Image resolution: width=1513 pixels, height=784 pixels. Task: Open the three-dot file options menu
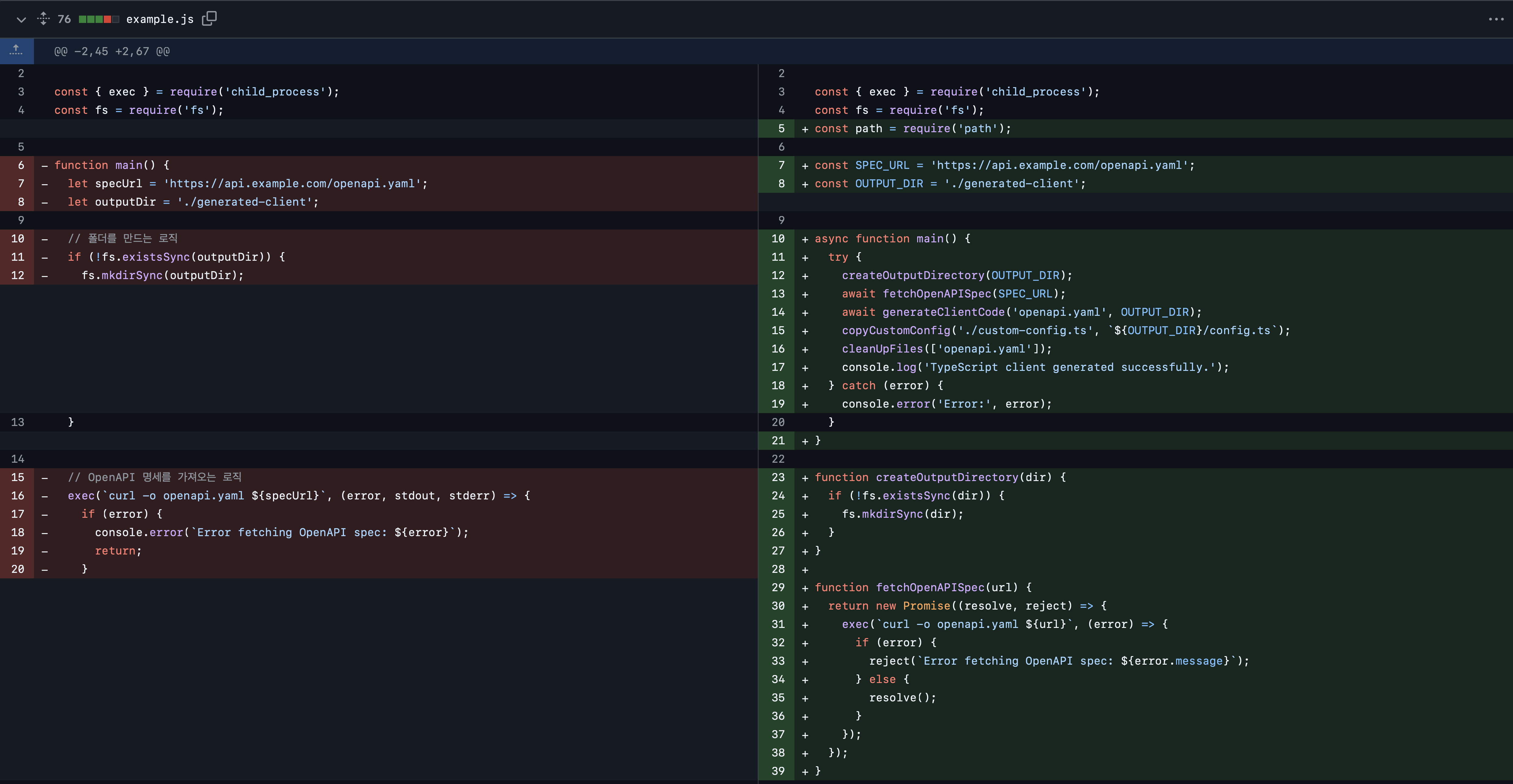[1496, 19]
